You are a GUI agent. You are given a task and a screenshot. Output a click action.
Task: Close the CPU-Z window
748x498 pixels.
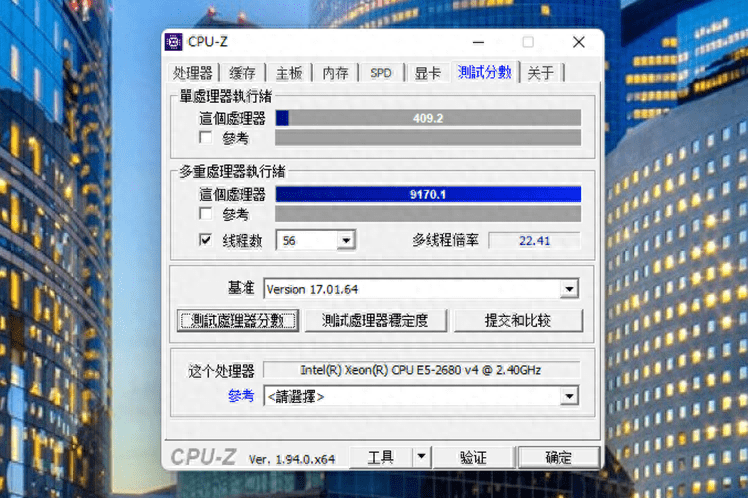[579, 42]
